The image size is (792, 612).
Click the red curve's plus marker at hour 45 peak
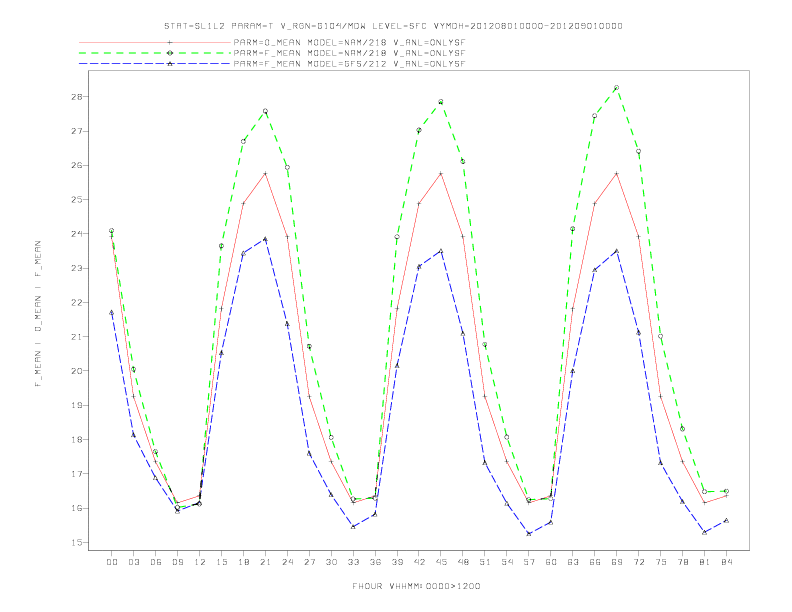(441, 174)
